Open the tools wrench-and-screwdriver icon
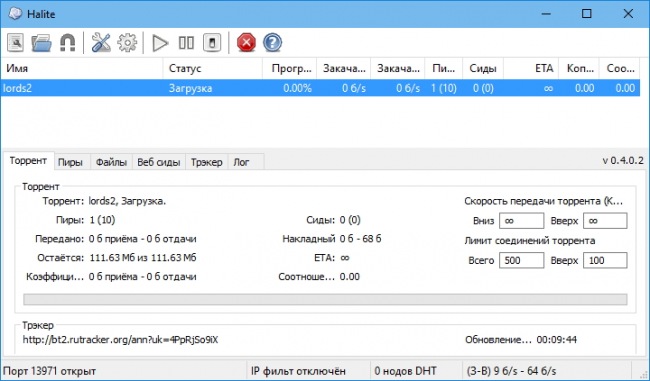 click(101, 43)
